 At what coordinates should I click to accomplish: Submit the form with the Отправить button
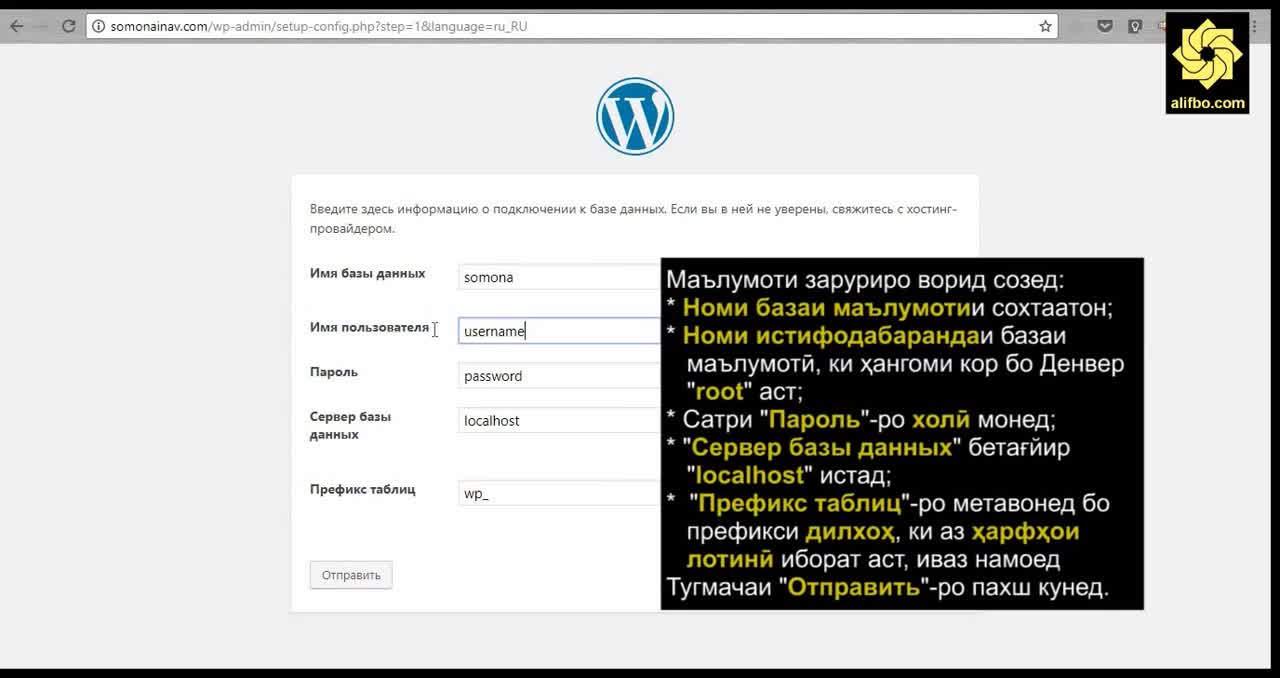(351, 575)
